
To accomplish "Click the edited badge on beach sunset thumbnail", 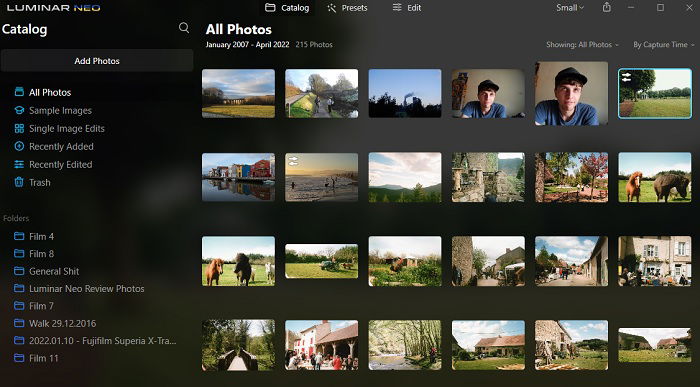I will tap(293, 161).
